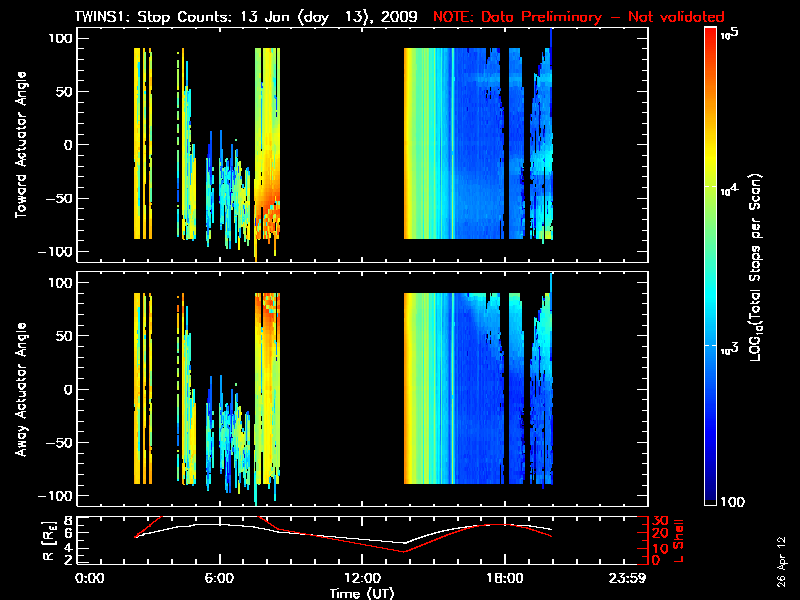Click the 'Time (UT)' x-axis label
The height and width of the screenshot is (600, 800).
coord(364,593)
